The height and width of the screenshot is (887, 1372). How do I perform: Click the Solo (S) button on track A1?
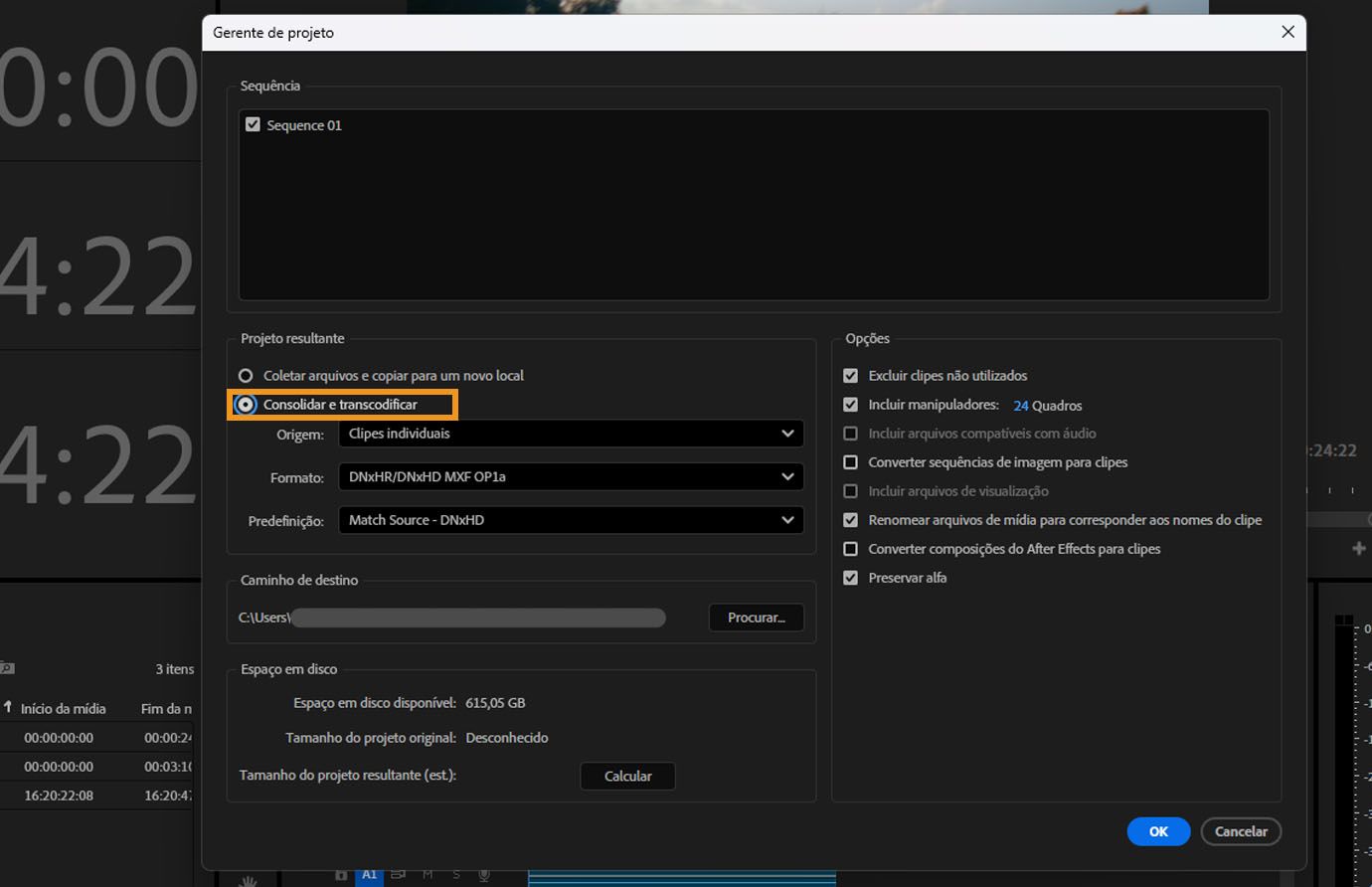456,875
